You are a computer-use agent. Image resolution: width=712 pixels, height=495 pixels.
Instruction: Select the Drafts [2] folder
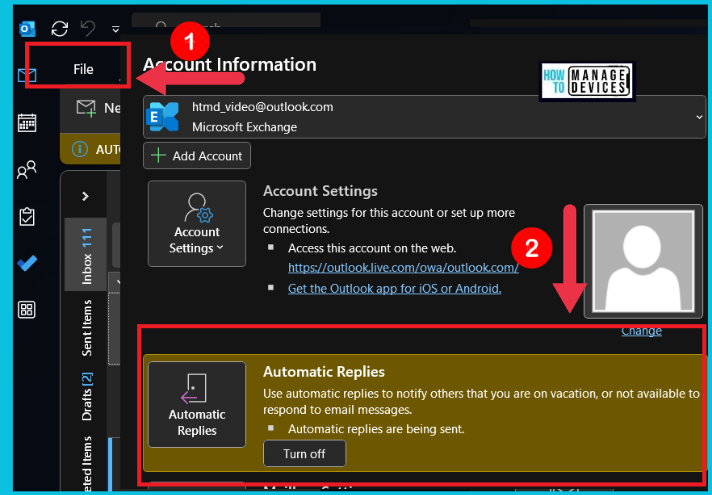pos(86,396)
